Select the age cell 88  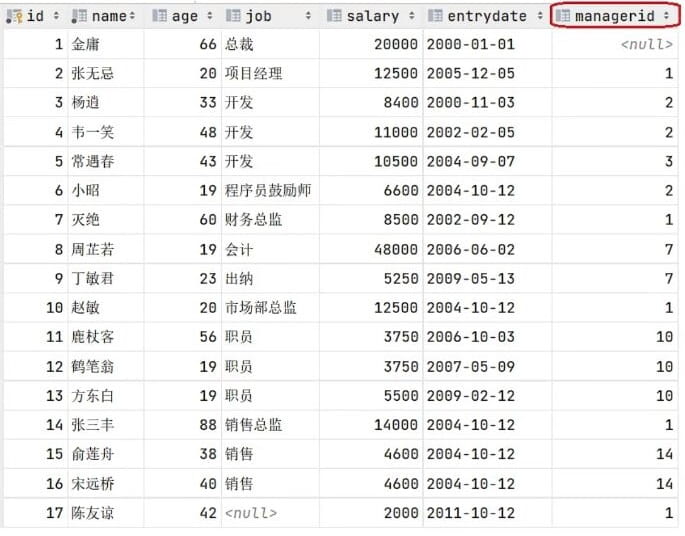(208, 425)
